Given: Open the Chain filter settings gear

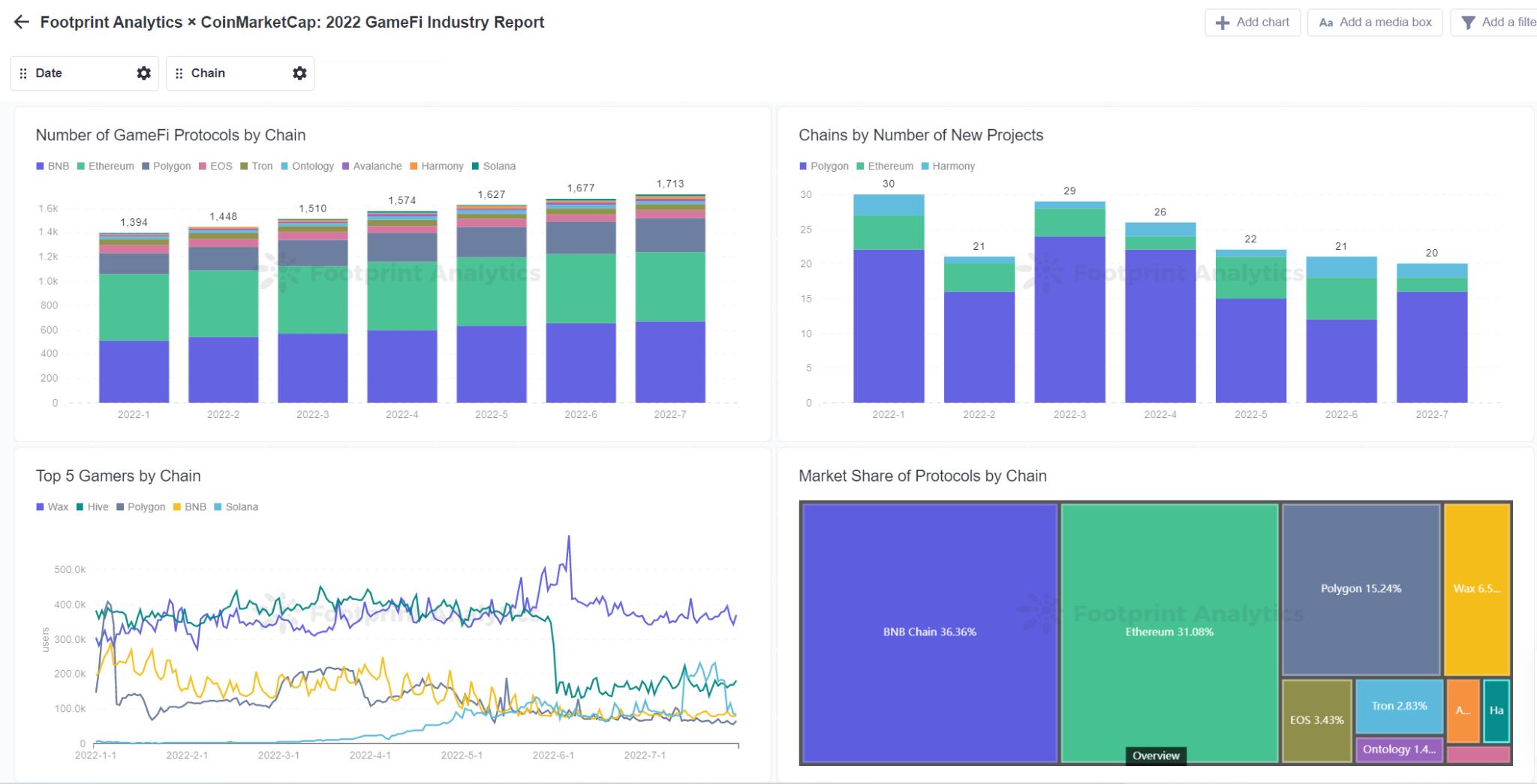Looking at the screenshot, I should [299, 73].
